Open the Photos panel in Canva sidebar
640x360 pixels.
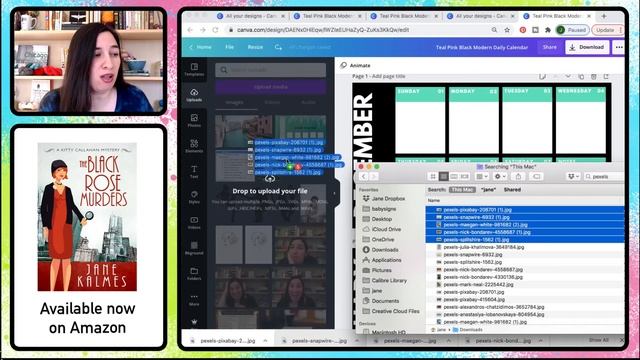click(194, 120)
